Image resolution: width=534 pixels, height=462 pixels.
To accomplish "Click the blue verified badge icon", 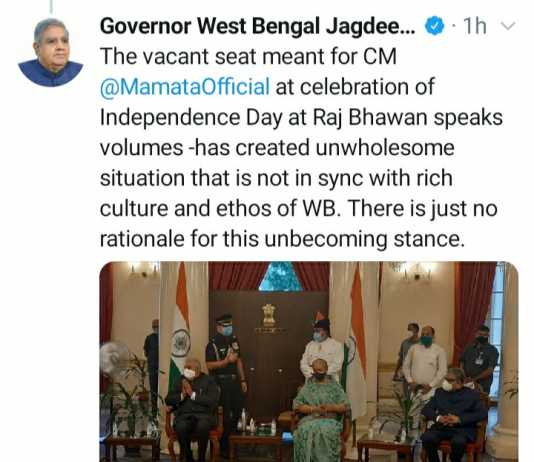I will coord(435,26).
